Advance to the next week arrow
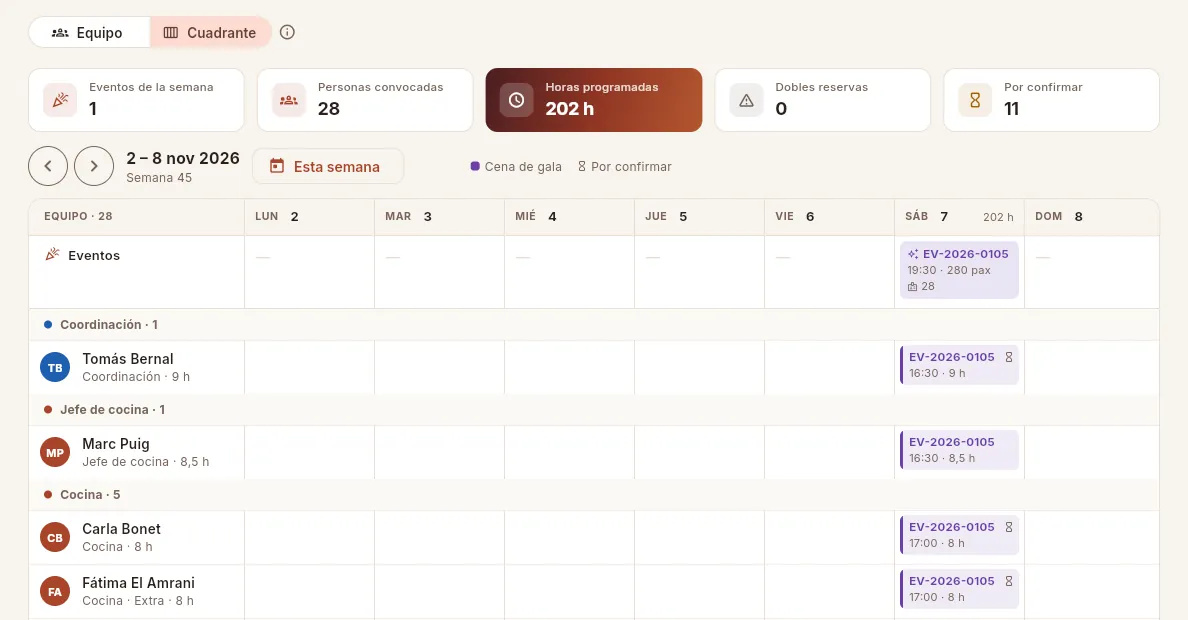1188x620 pixels. [x=94, y=166]
